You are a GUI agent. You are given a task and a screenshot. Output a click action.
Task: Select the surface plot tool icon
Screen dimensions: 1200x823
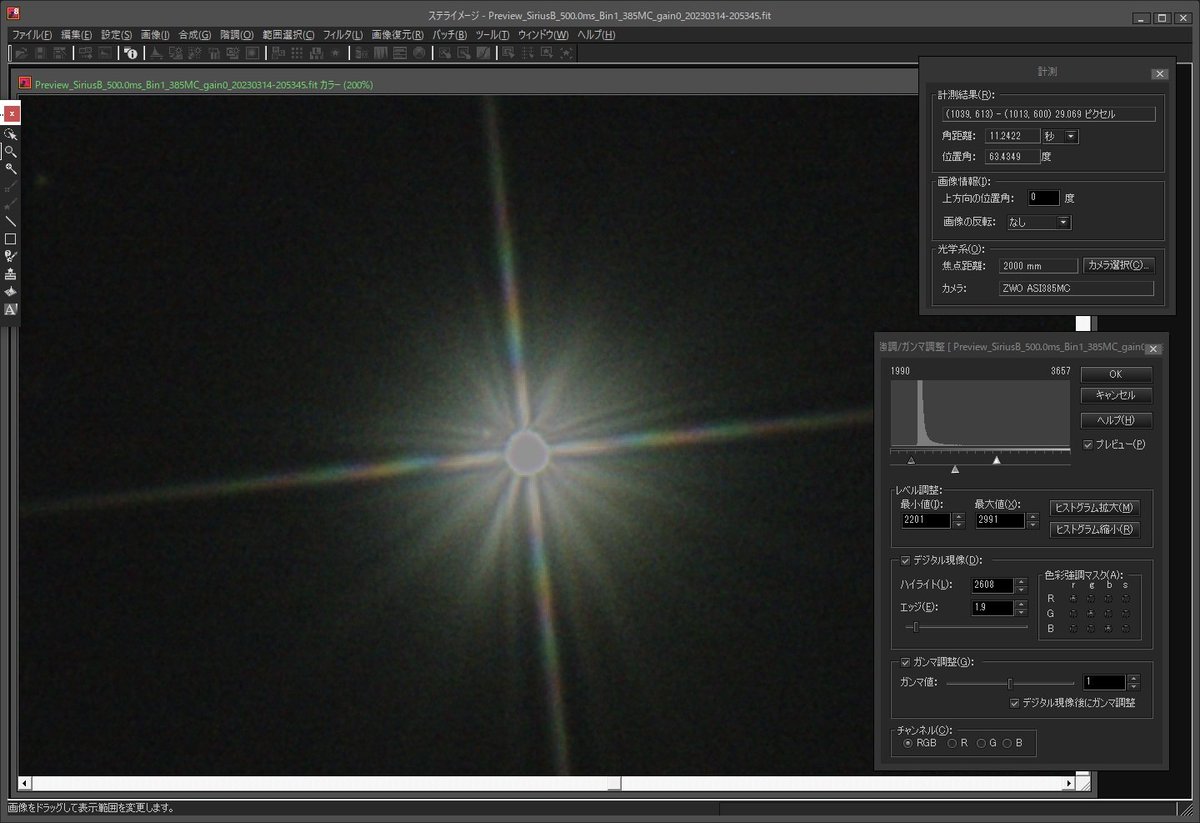click(11, 291)
